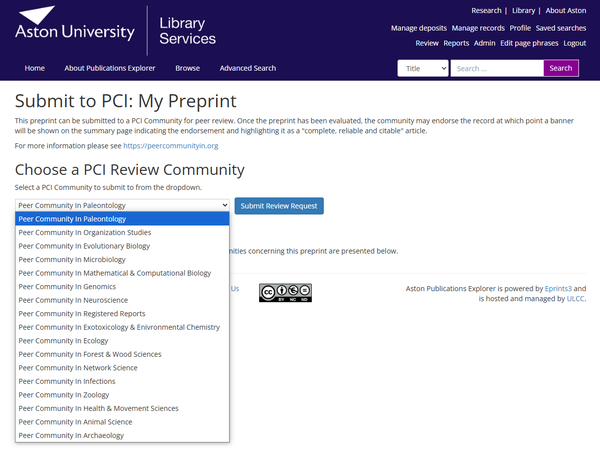Choose Peer Community In Genomics
The width and height of the screenshot is (600, 451).
point(122,287)
